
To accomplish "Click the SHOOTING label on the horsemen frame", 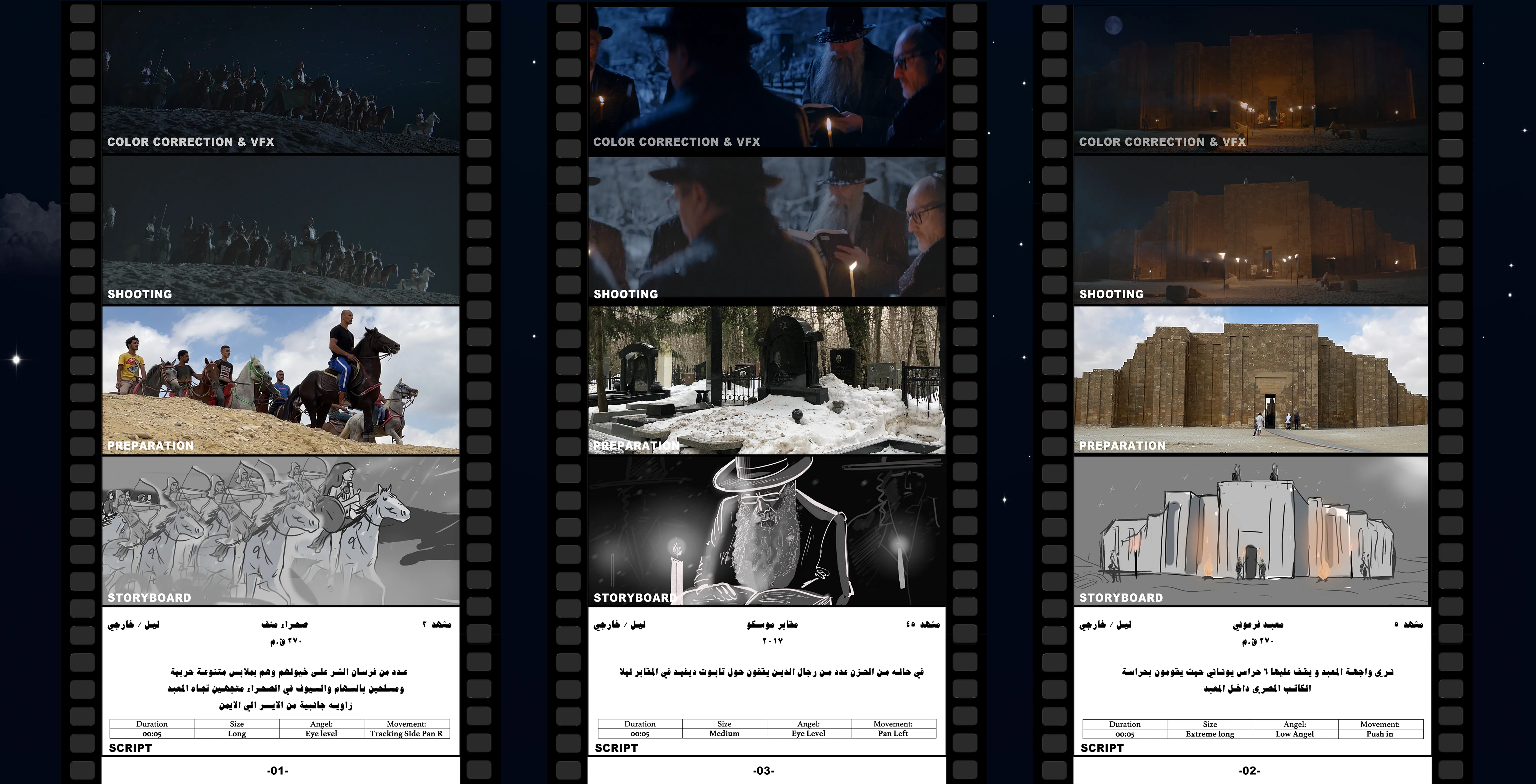I will pyautogui.click(x=139, y=294).
